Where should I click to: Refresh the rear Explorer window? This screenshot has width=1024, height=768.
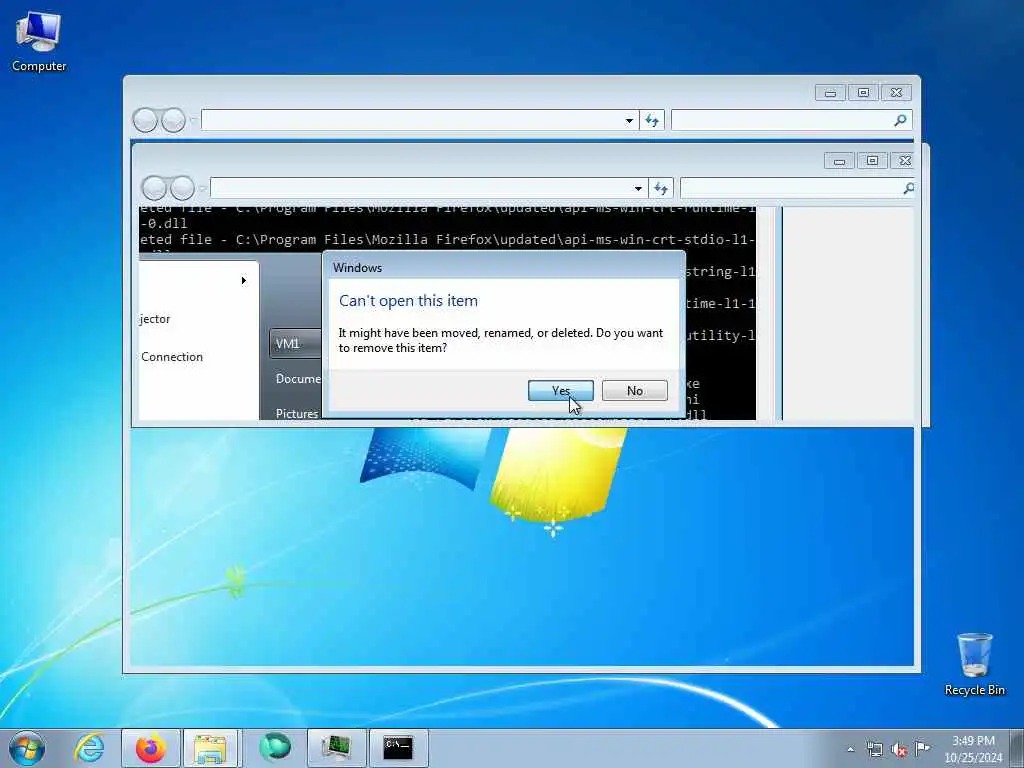coord(652,120)
